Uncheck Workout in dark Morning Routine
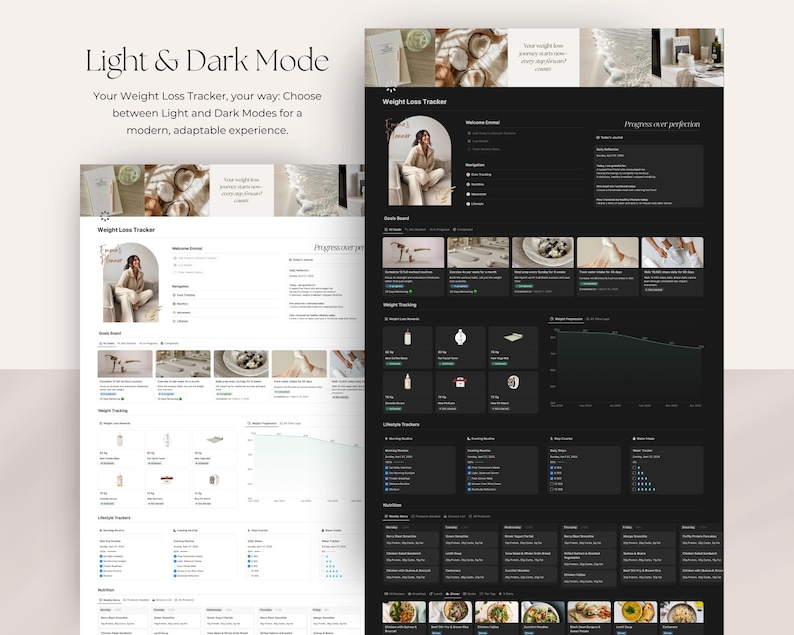This screenshot has width=794, height=635. point(386,489)
